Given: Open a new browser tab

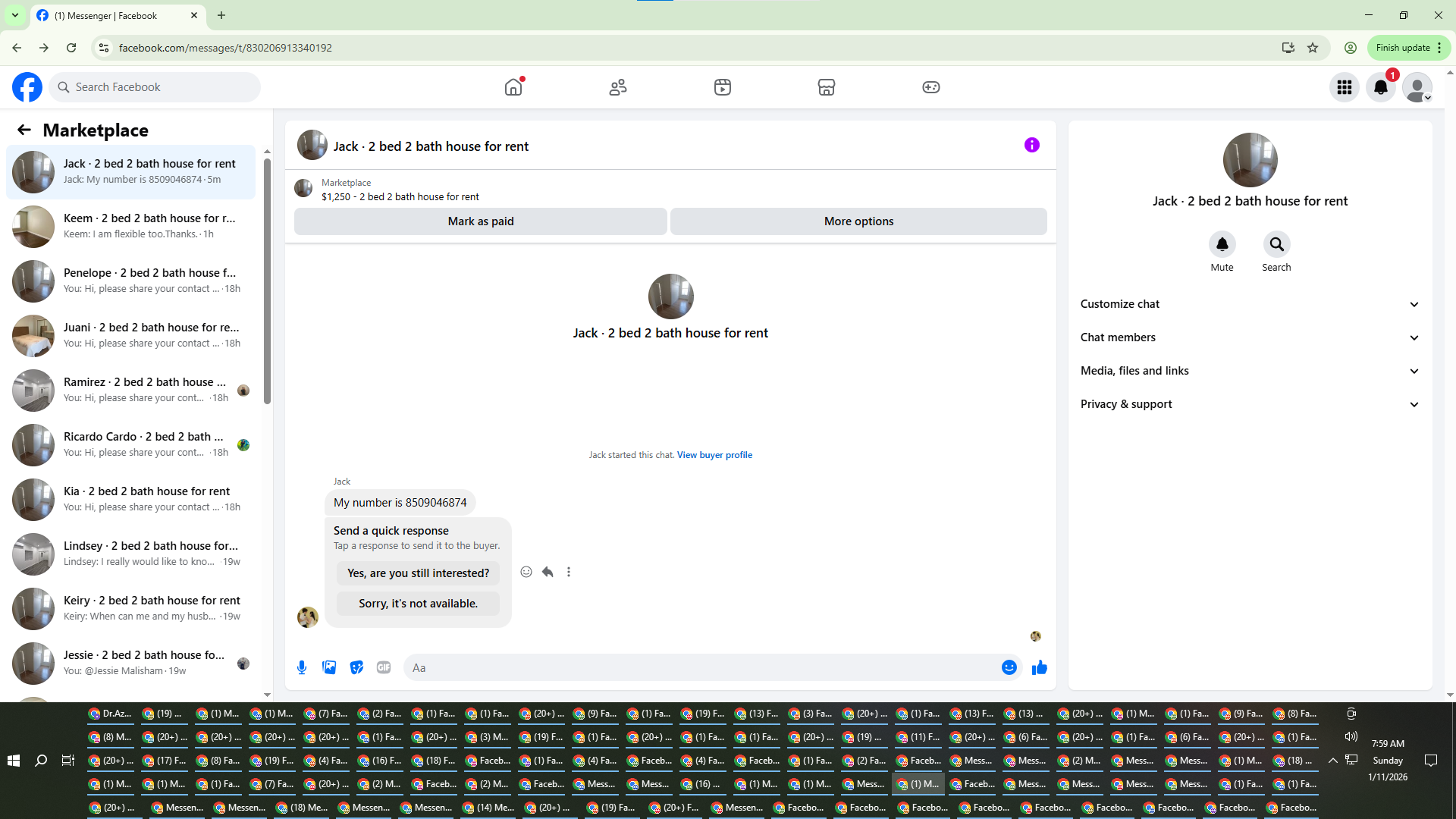Looking at the screenshot, I should click(x=221, y=15).
